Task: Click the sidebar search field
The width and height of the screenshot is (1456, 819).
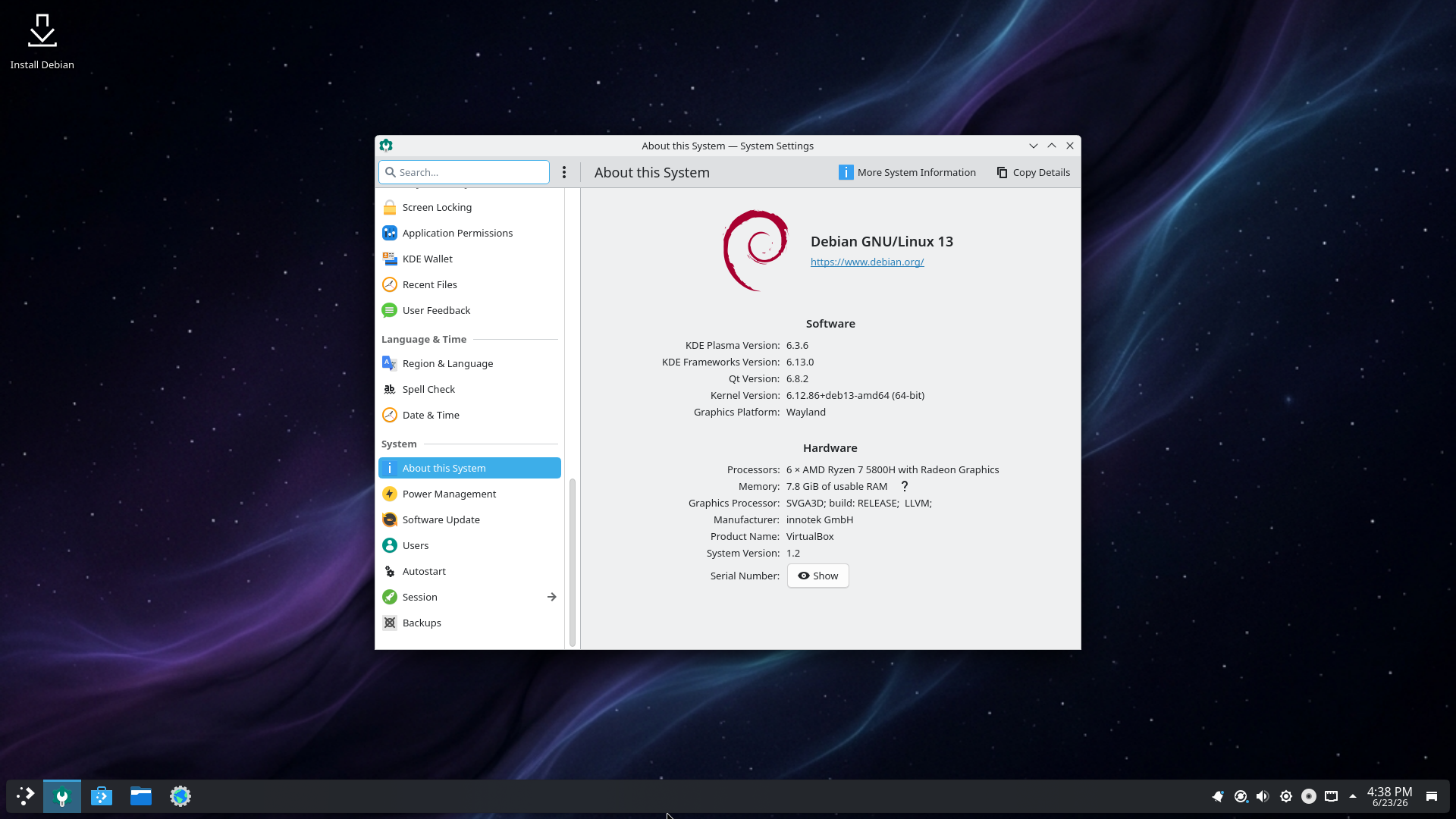Action: coord(464,172)
